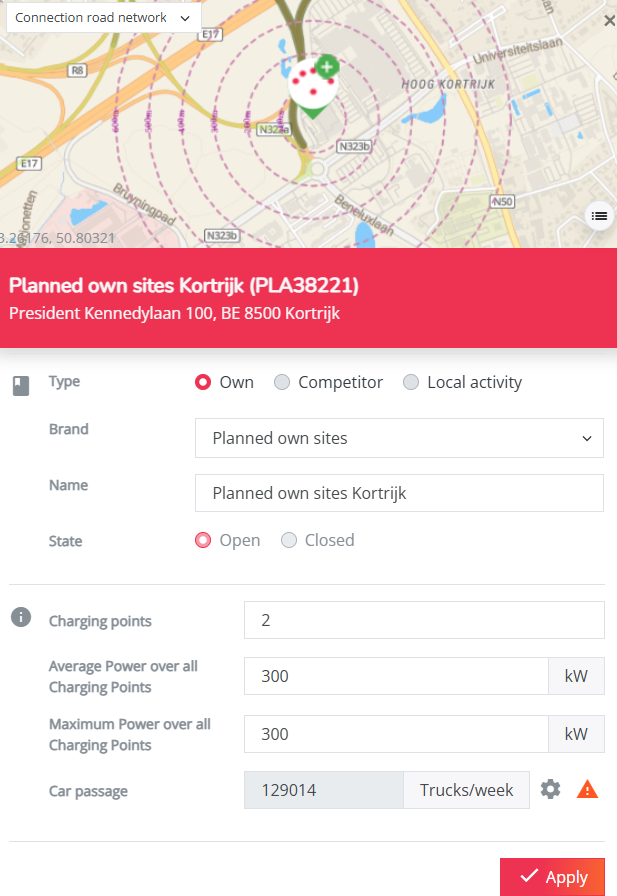The height and width of the screenshot is (896, 617).
Task: Click the green plus icon on map marker
Action: pos(327,67)
